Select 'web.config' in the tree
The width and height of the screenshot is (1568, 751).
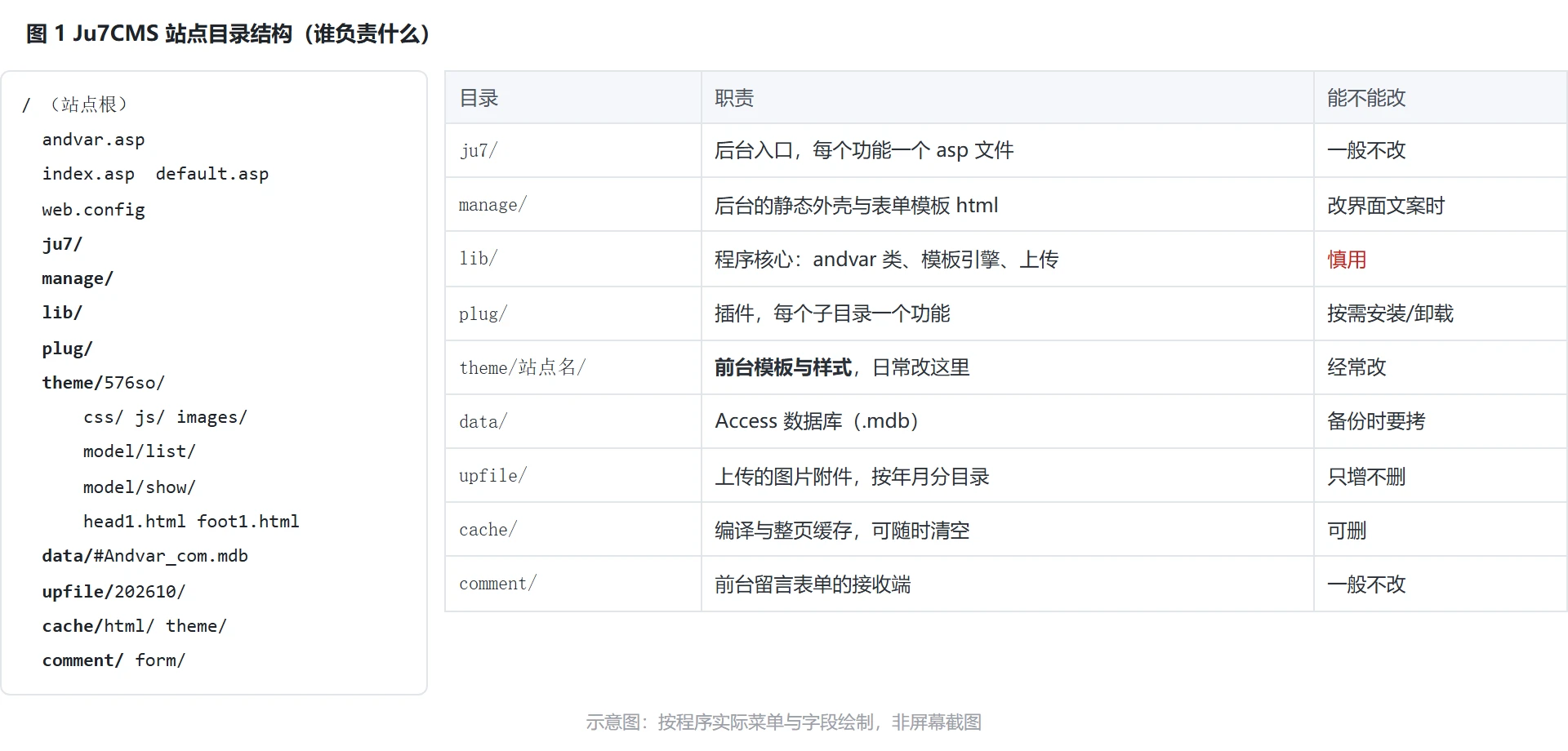pos(93,210)
